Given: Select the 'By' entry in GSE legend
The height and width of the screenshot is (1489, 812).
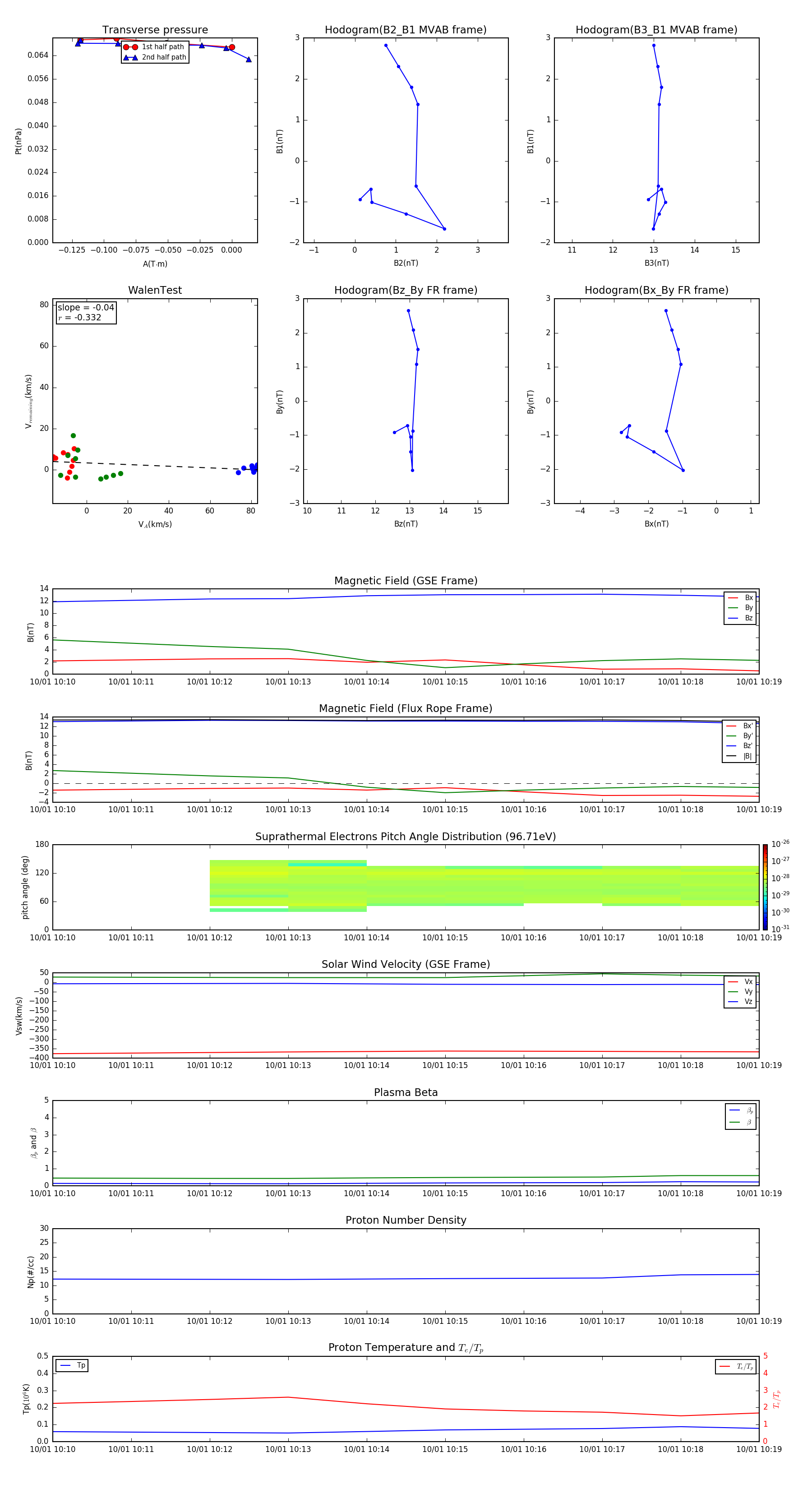Looking at the screenshot, I should (x=740, y=608).
